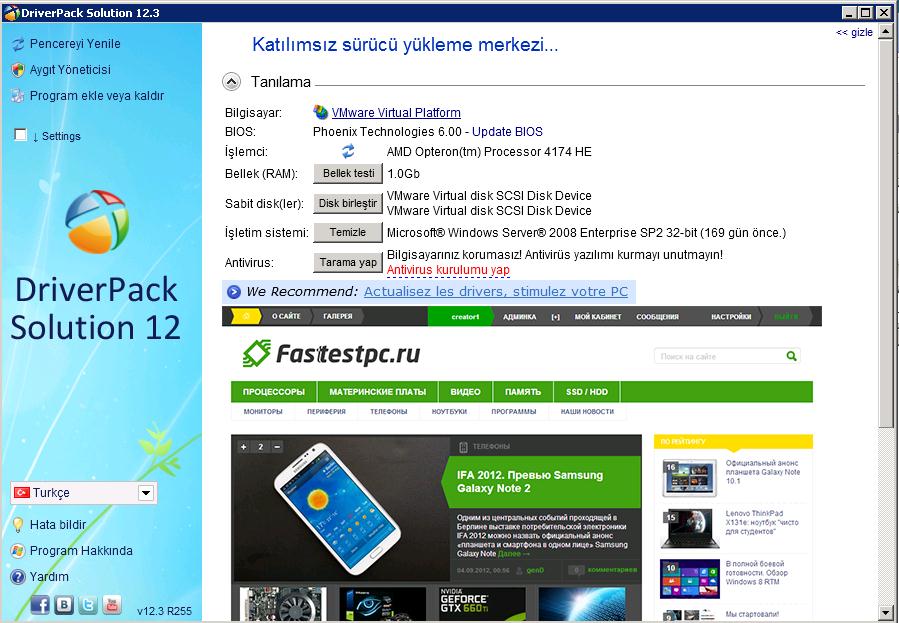Select Program ekle veya kaldır
The width and height of the screenshot is (899, 623).
tap(97, 96)
